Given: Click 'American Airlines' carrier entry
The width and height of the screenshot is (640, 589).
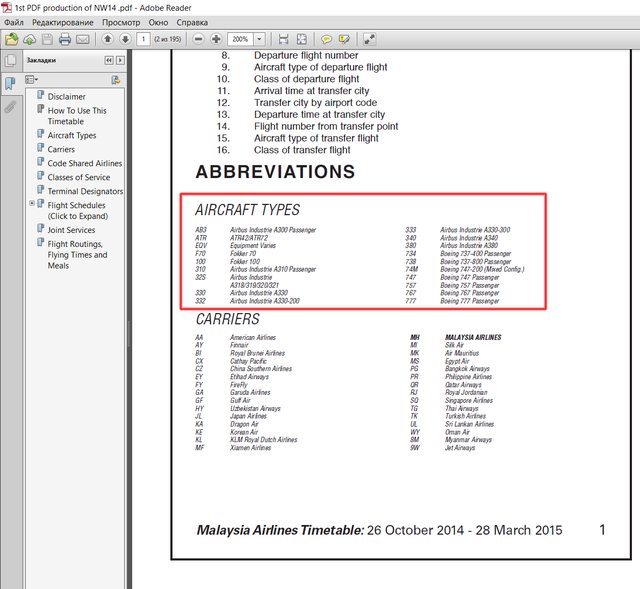Looking at the screenshot, I should [253, 337].
